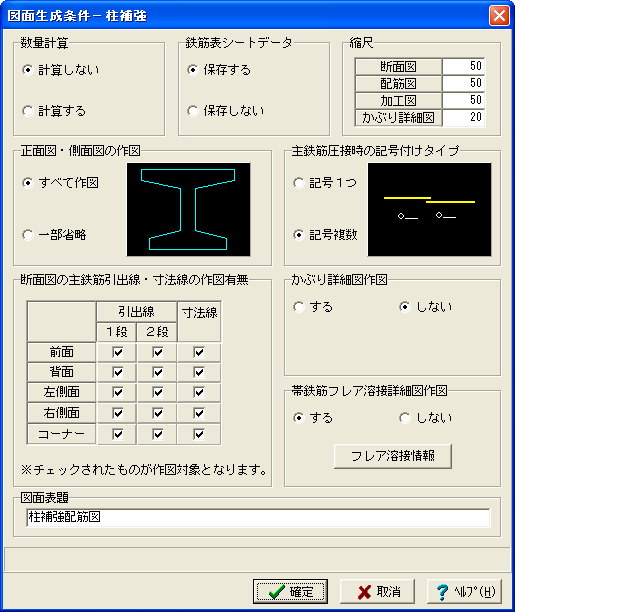Toggle コーナー 2段 leader line checkbox
624x612 pixels.
click(158, 434)
